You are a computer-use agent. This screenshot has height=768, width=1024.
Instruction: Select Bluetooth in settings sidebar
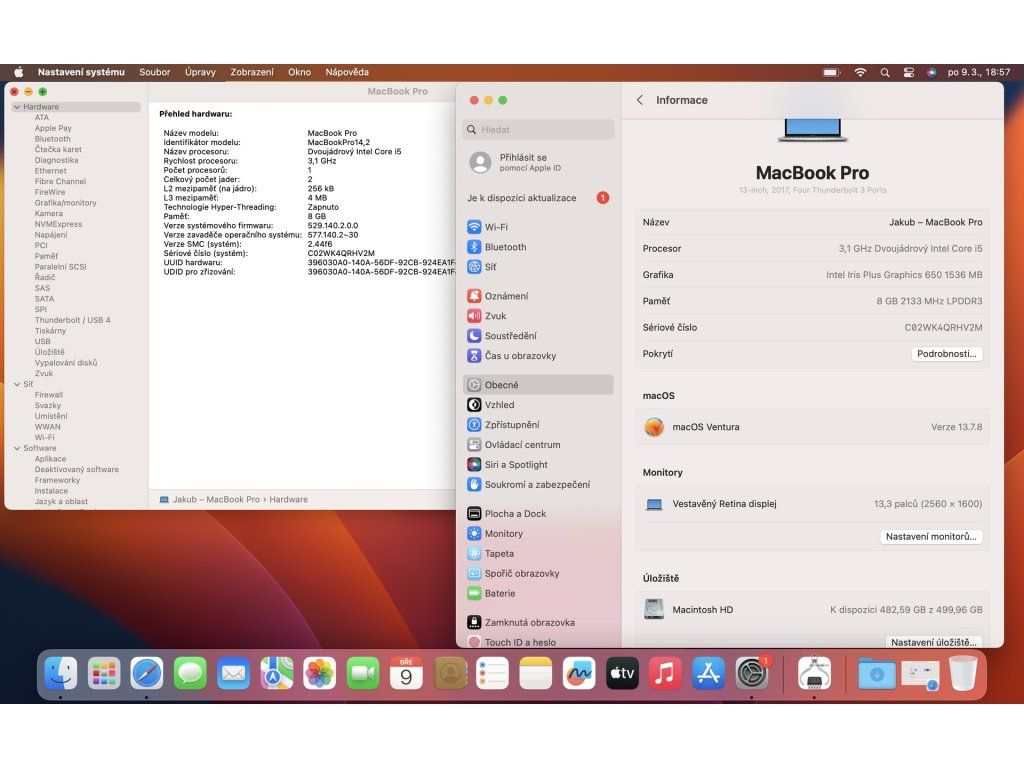pos(505,247)
